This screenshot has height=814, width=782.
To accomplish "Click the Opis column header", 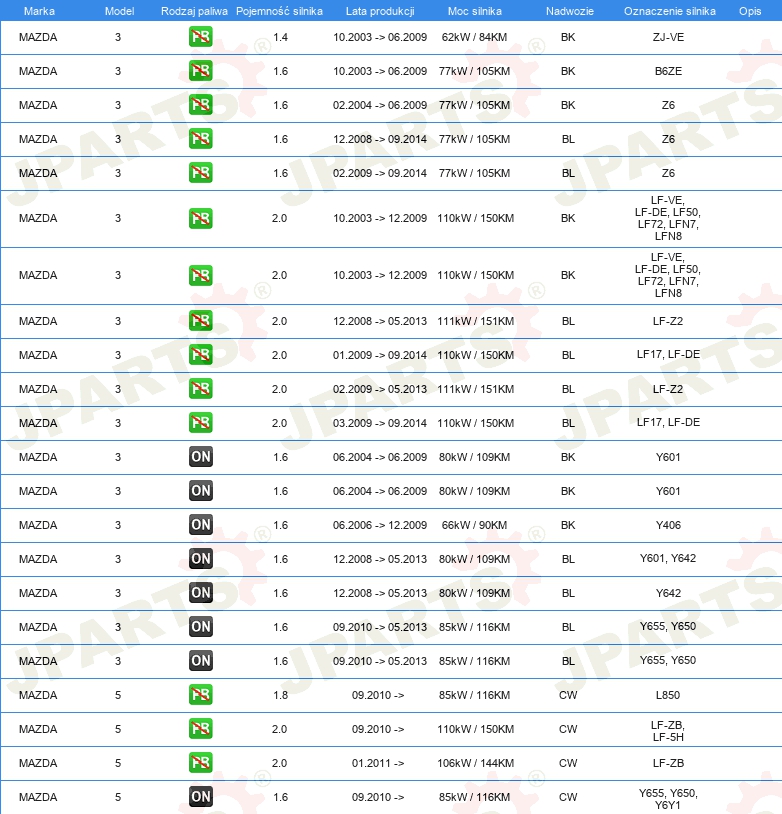I will [x=750, y=11].
